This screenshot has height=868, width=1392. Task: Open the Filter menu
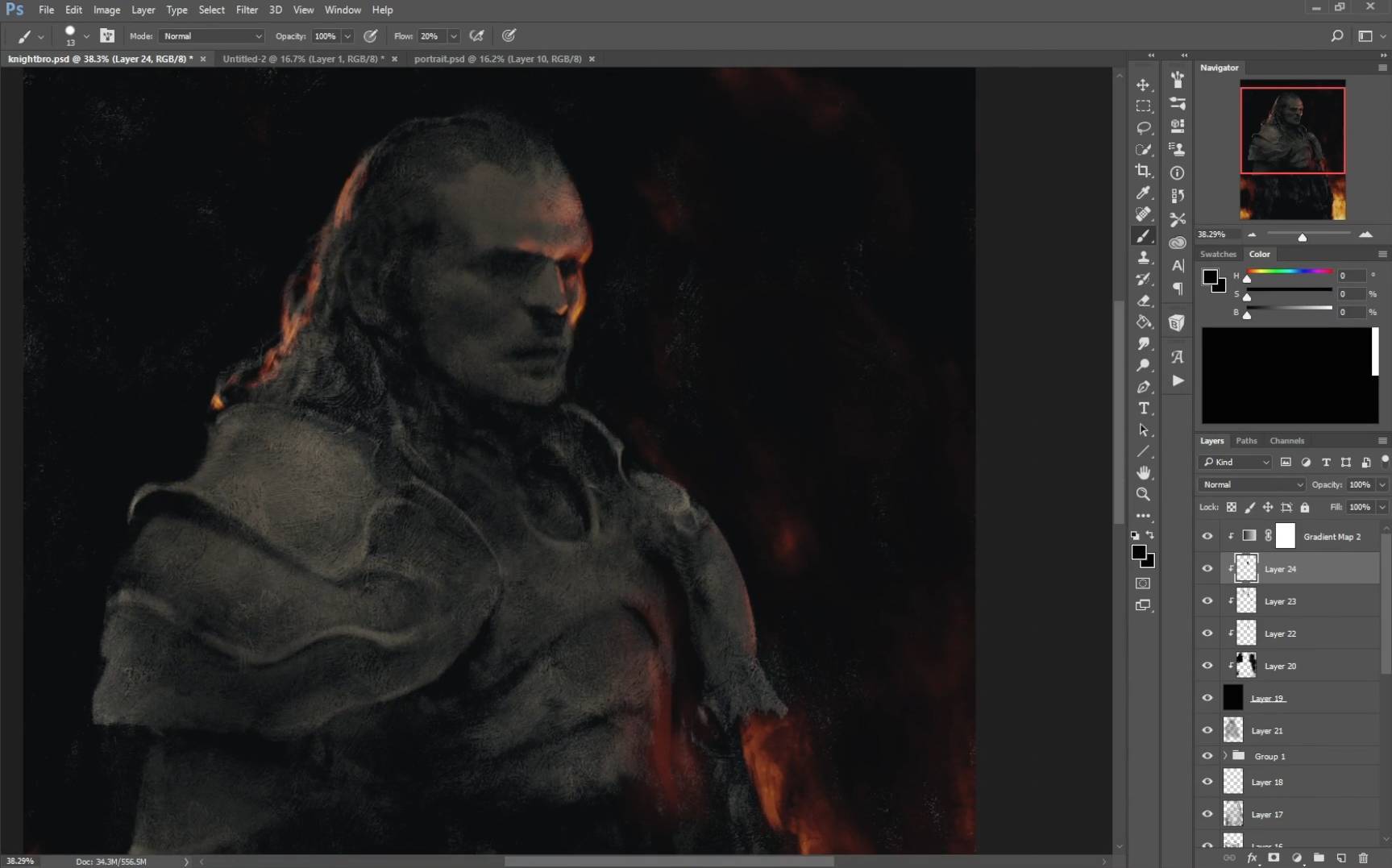(247, 10)
